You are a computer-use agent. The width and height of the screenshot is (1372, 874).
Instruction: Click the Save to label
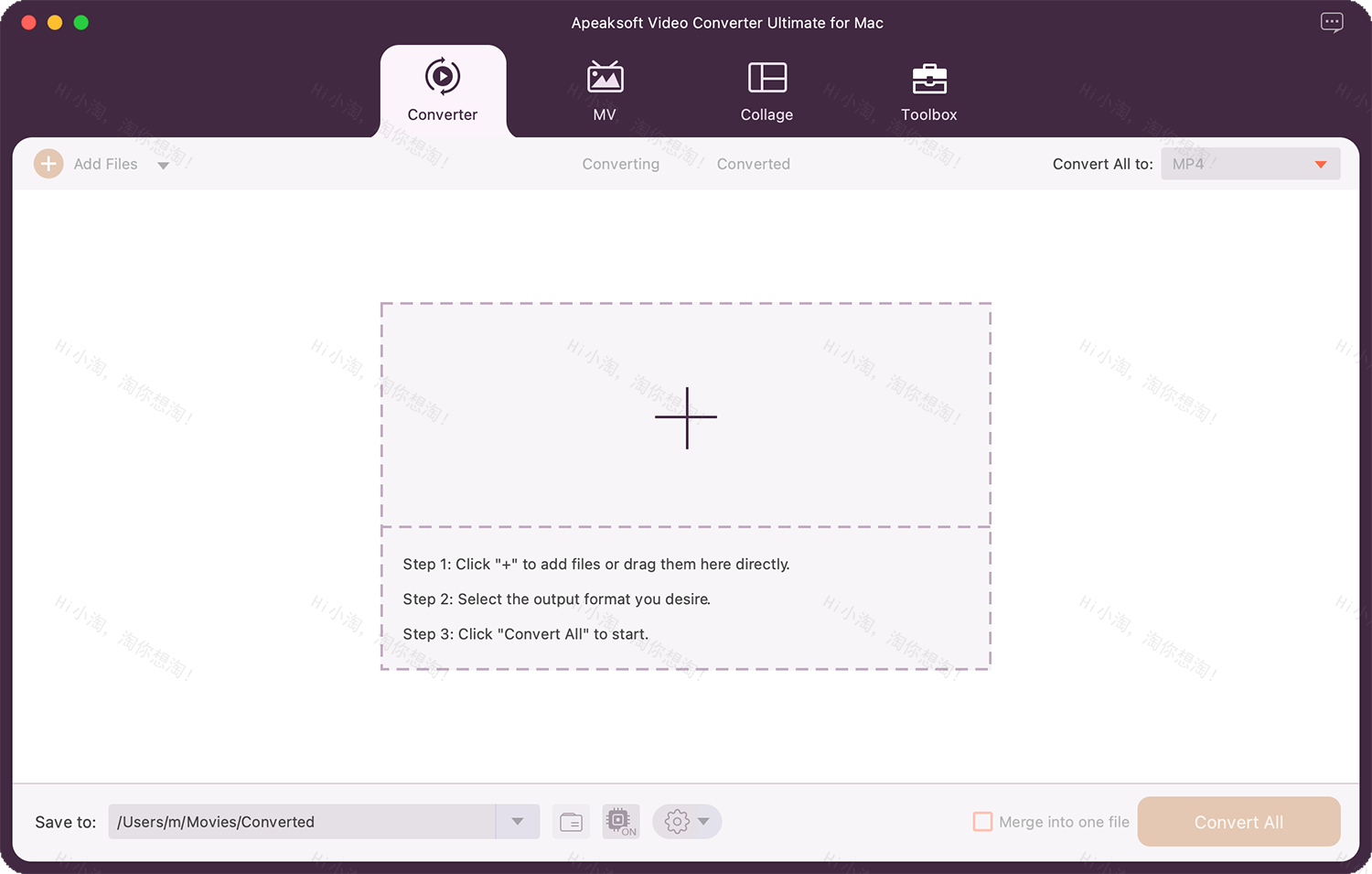click(x=65, y=822)
